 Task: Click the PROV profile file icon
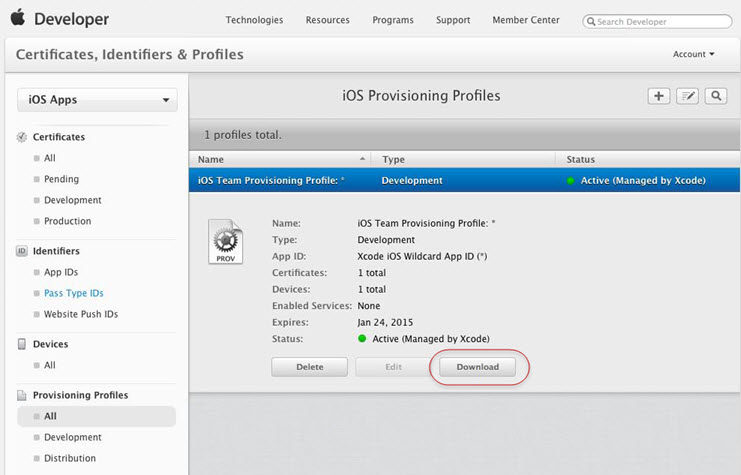pos(223,244)
